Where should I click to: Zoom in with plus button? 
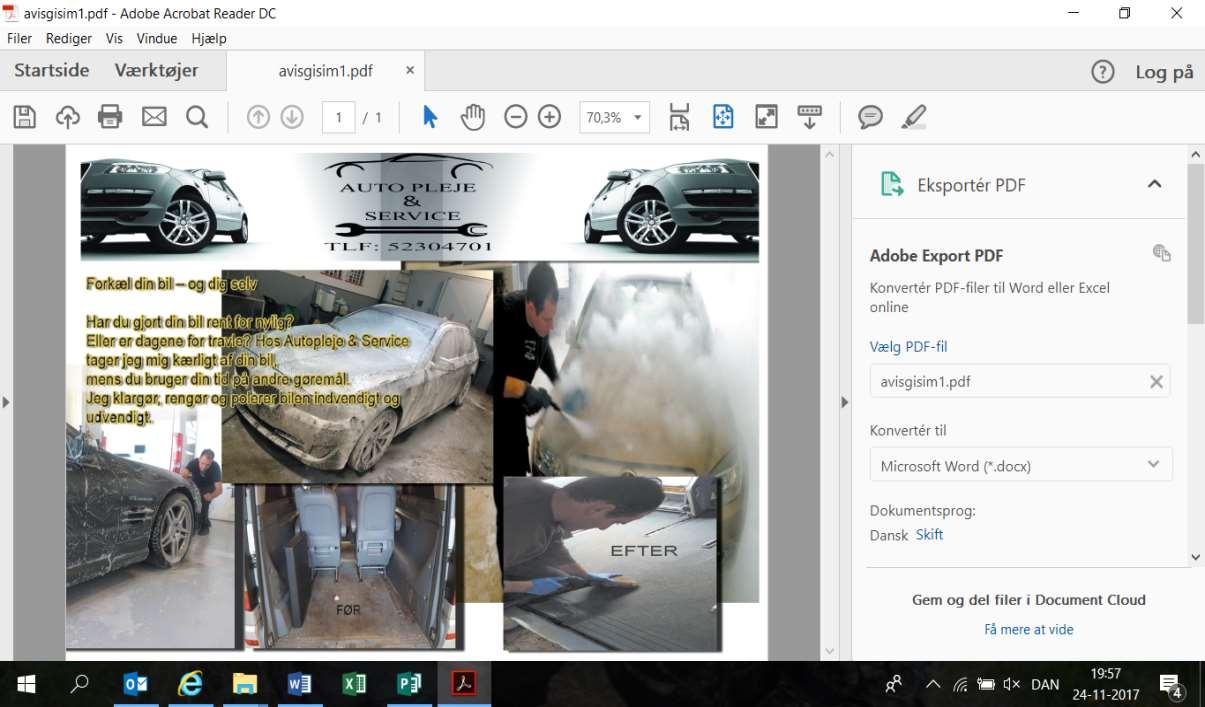coord(550,117)
